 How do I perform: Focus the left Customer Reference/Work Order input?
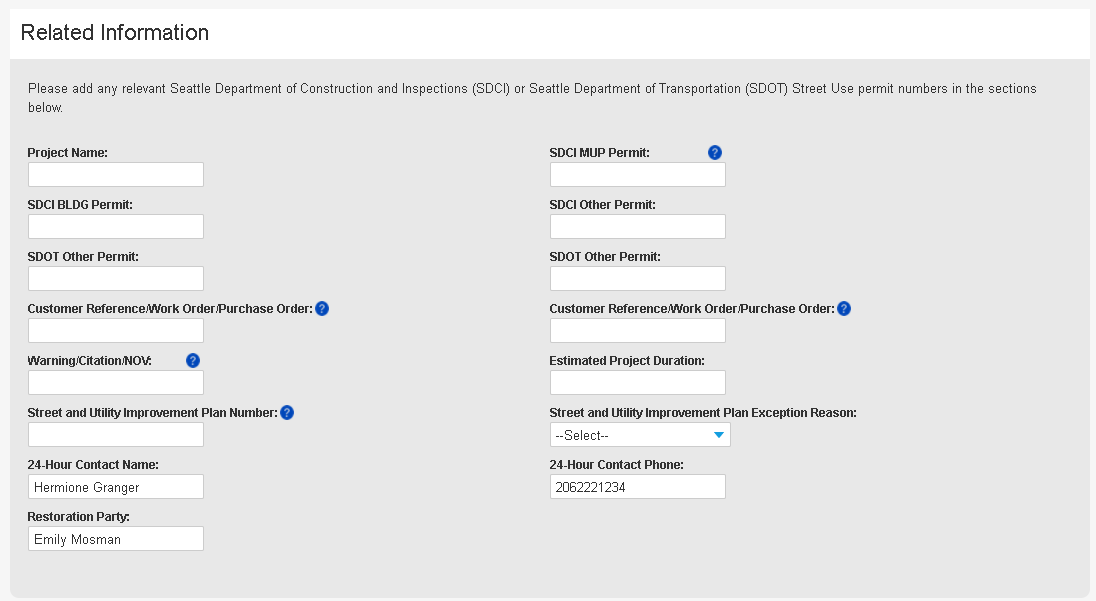[x=116, y=331]
